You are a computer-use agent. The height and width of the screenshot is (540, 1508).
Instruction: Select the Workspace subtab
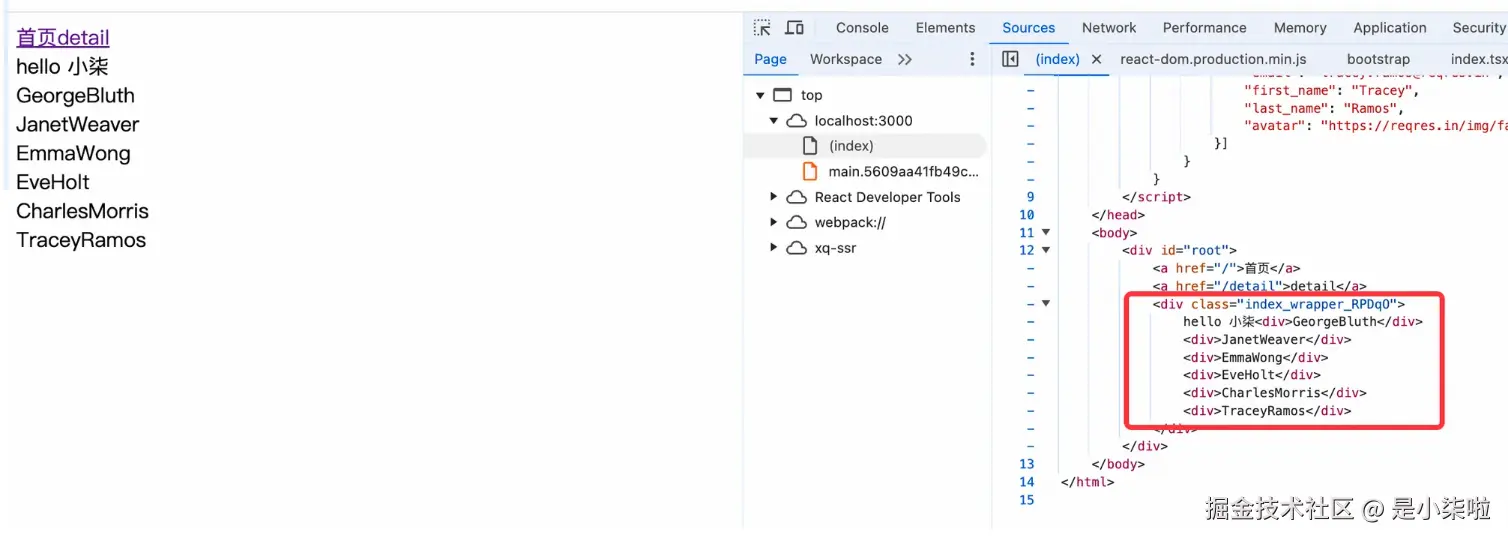(x=846, y=59)
